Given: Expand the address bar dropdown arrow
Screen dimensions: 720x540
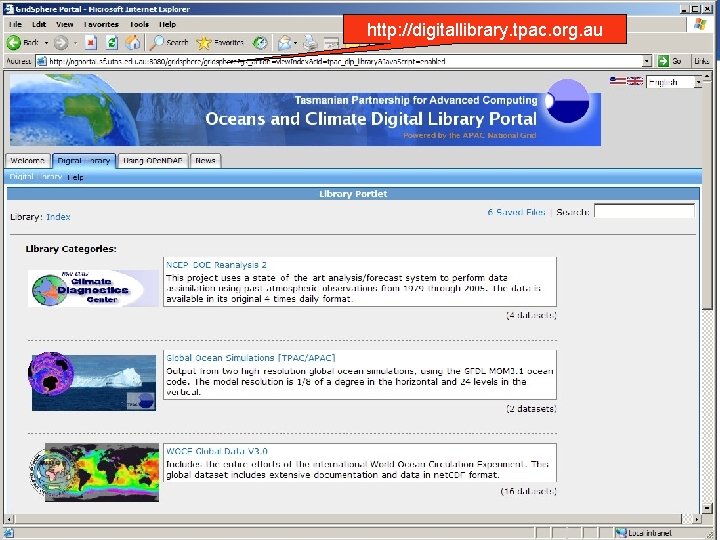Looking at the screenshot, I should (x=647, y=61).
